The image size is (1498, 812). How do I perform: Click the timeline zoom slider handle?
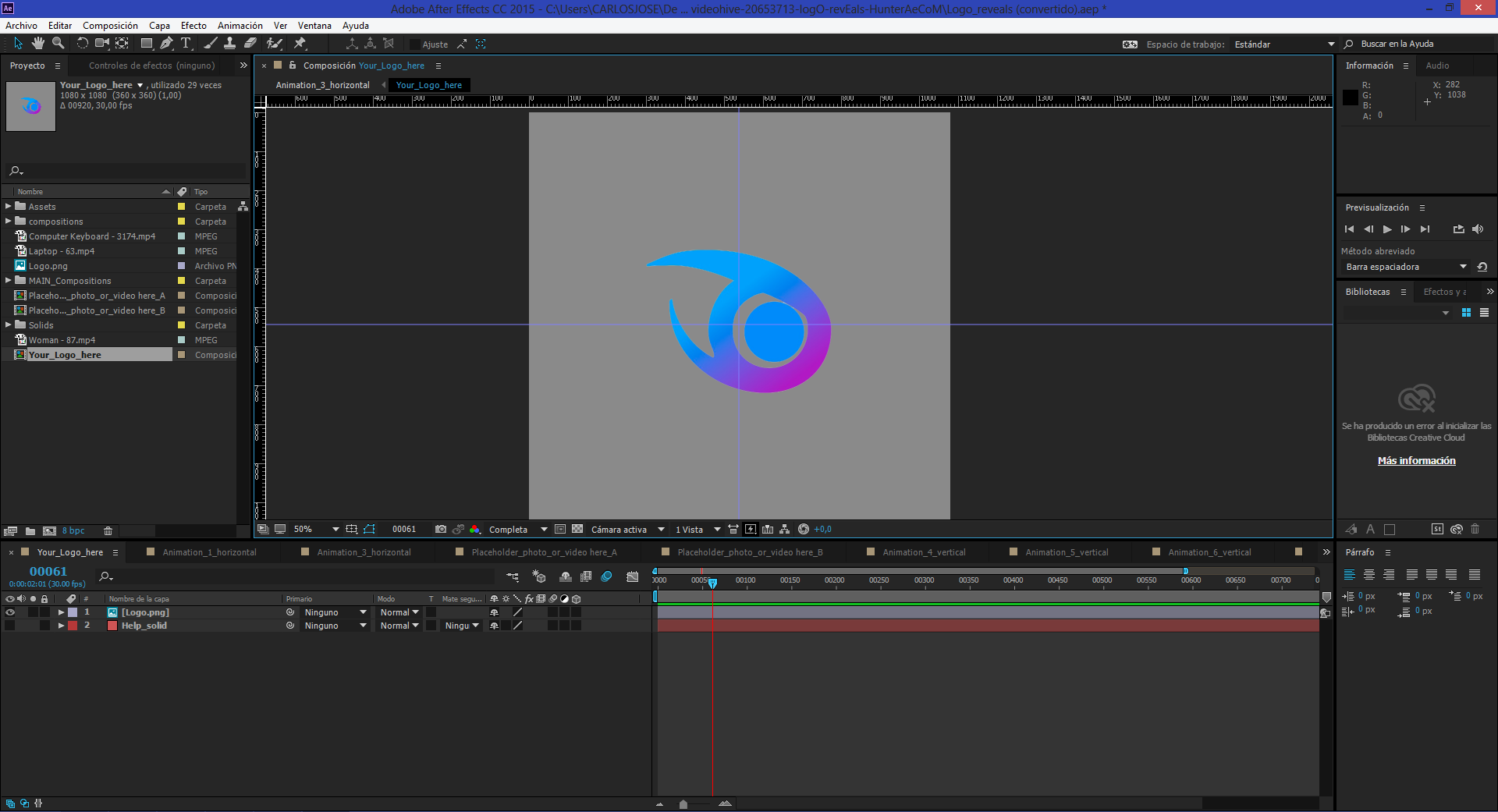pos(683,804)
